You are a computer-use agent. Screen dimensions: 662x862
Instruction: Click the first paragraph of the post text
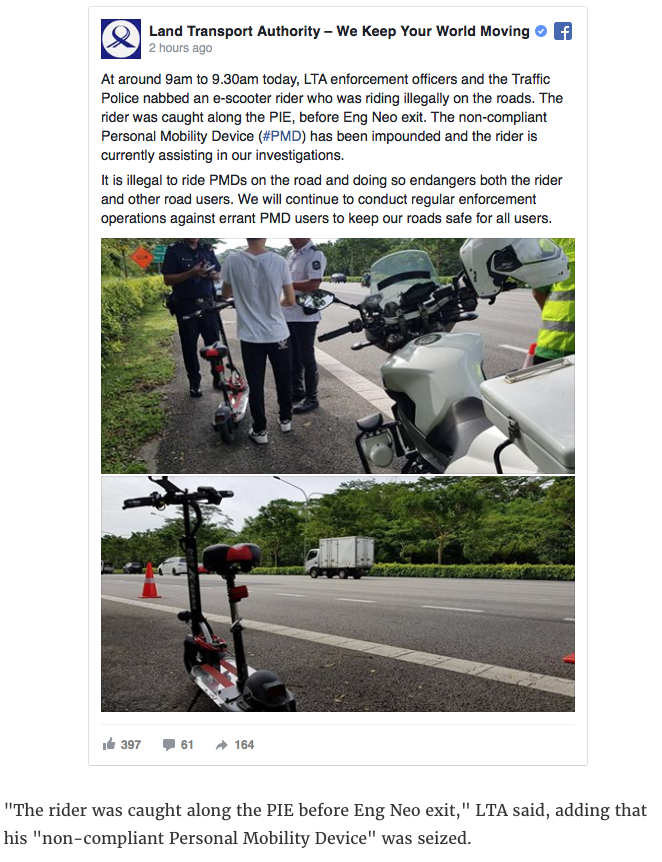332,117
